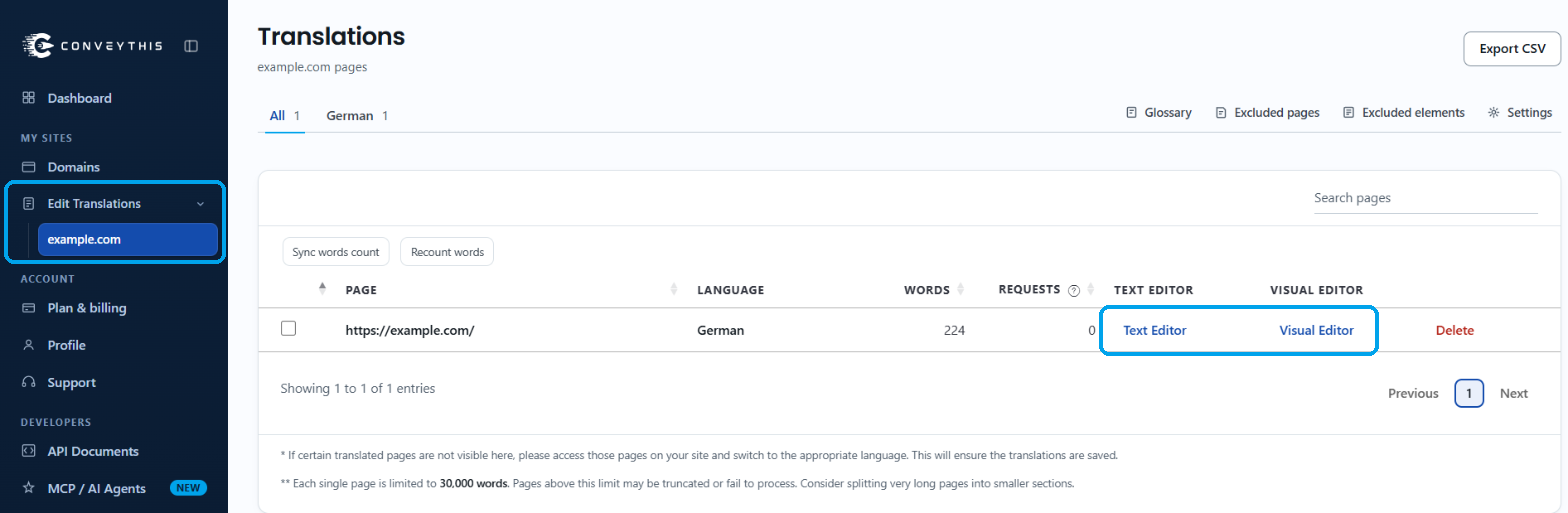Screen dimensions: 1568x513
Task: Click the Requests help question-mark icon
Action: pyautogui.click(x=1074, y=291)
